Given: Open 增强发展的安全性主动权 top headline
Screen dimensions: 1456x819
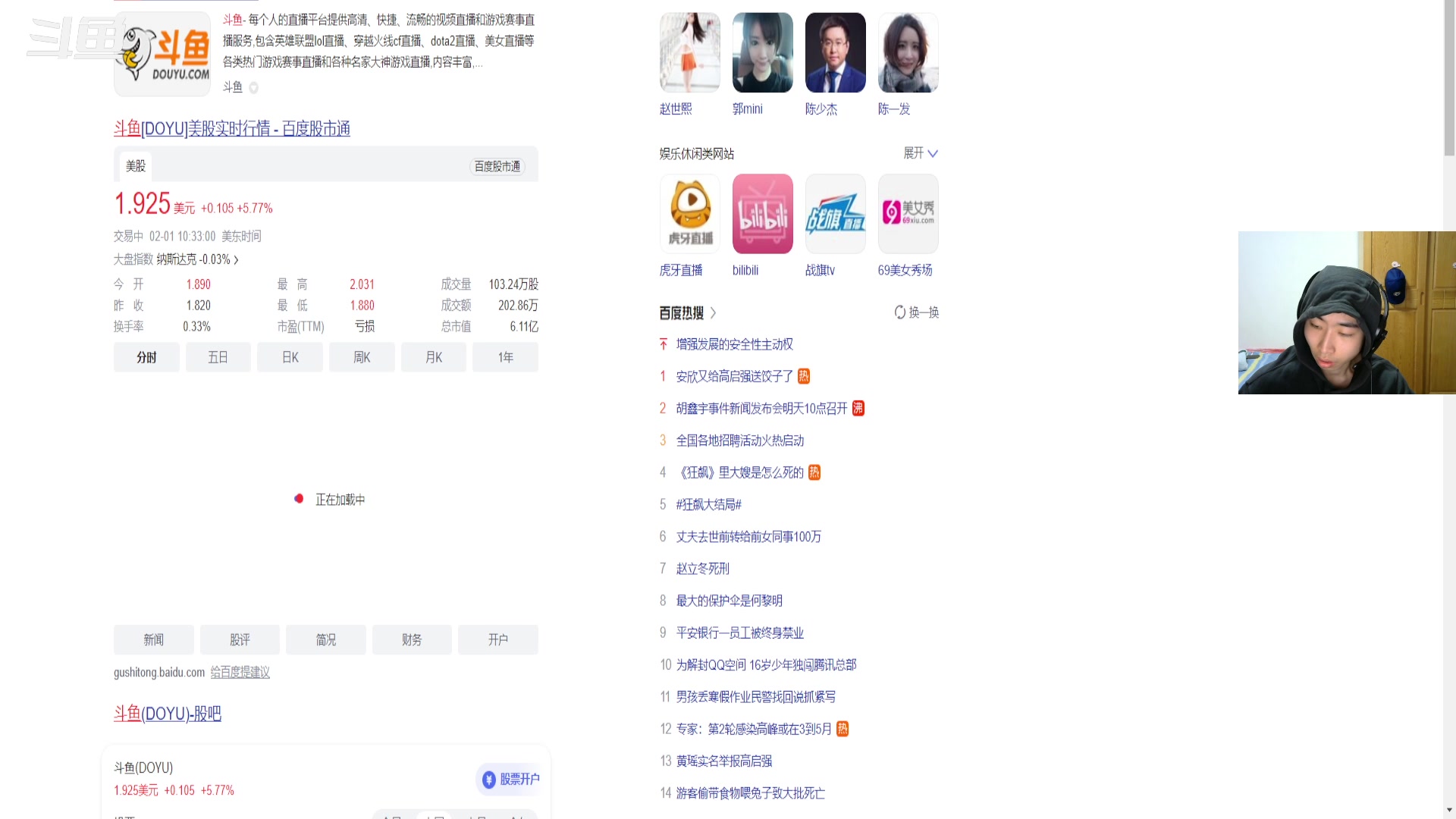Looking at the screenshot, I should click(735, 344).
